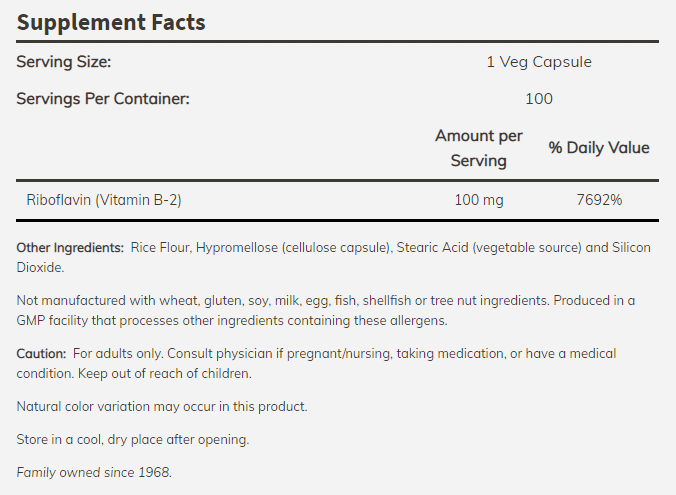Click the servings count of 100
The height and width of the screenshot is (495, 676).
coord(539,99)
